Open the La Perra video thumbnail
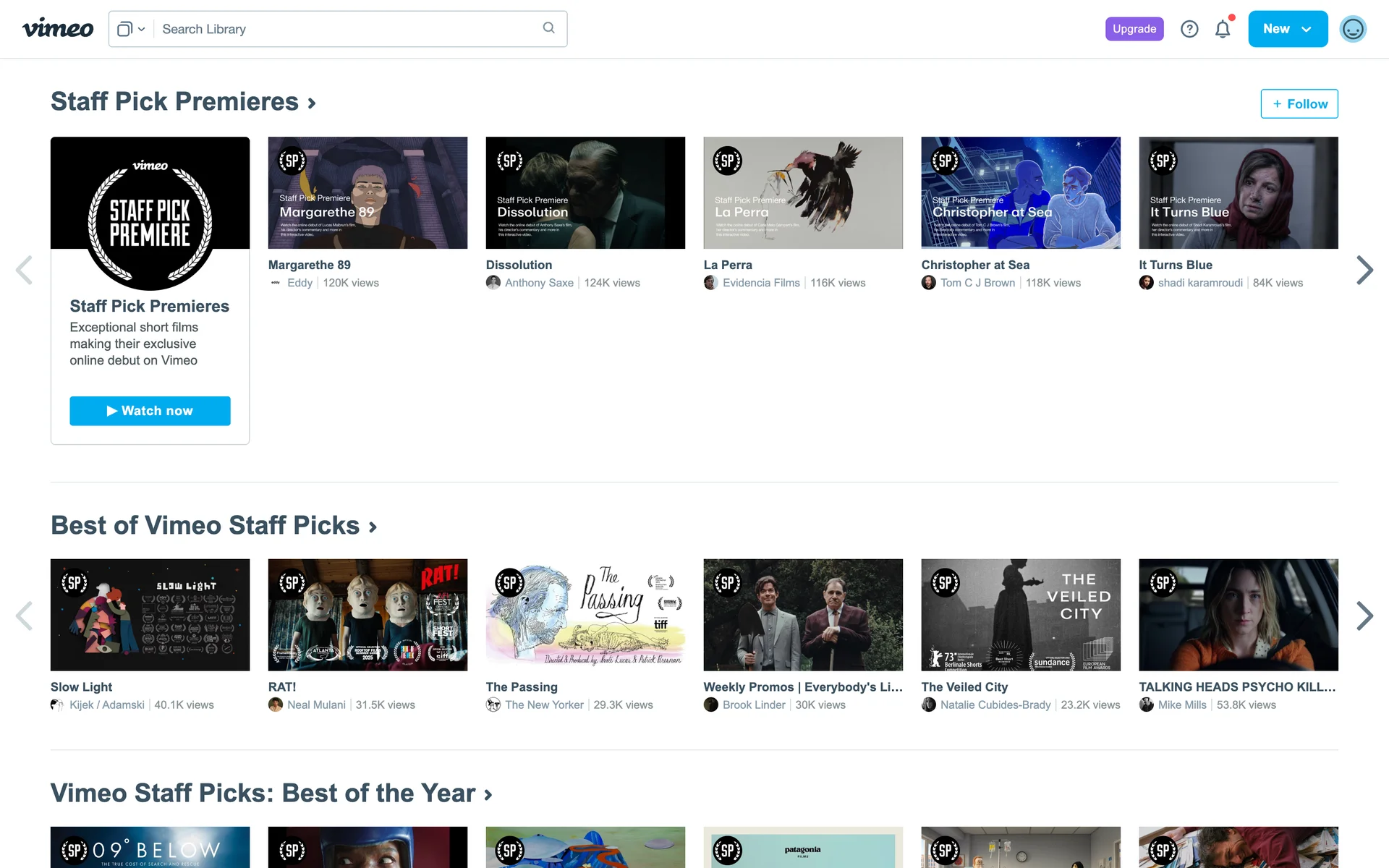1389x868 pixels. click(x=802, y=192)
